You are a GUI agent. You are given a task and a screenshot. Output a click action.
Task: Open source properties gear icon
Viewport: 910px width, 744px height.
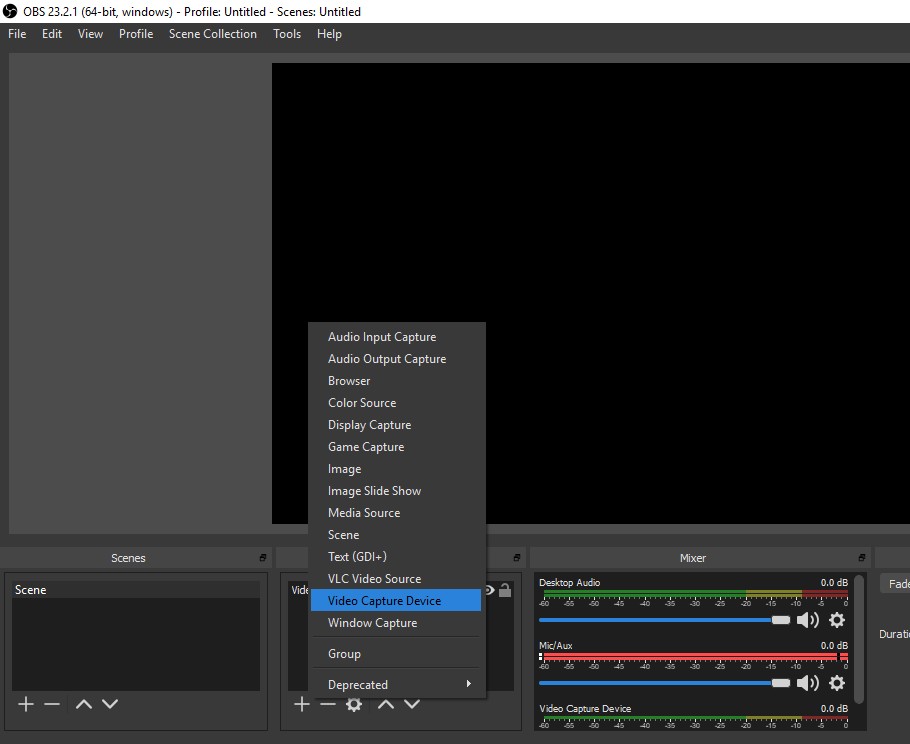[353, 705]
